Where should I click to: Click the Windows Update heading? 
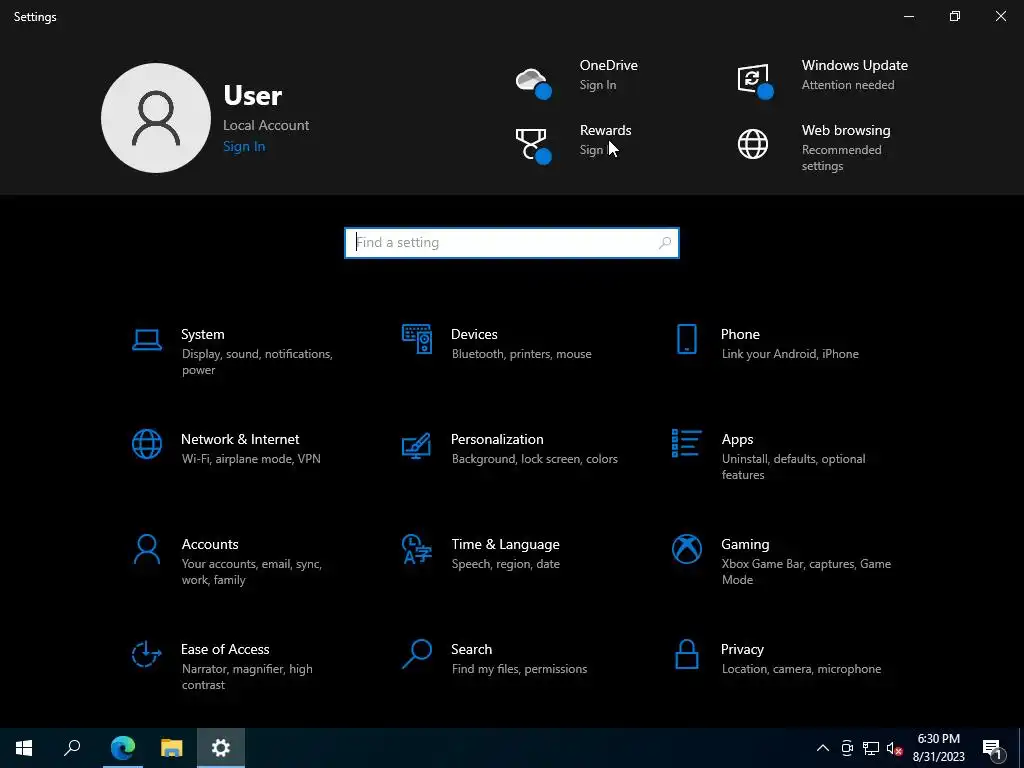tap(855, 65)
